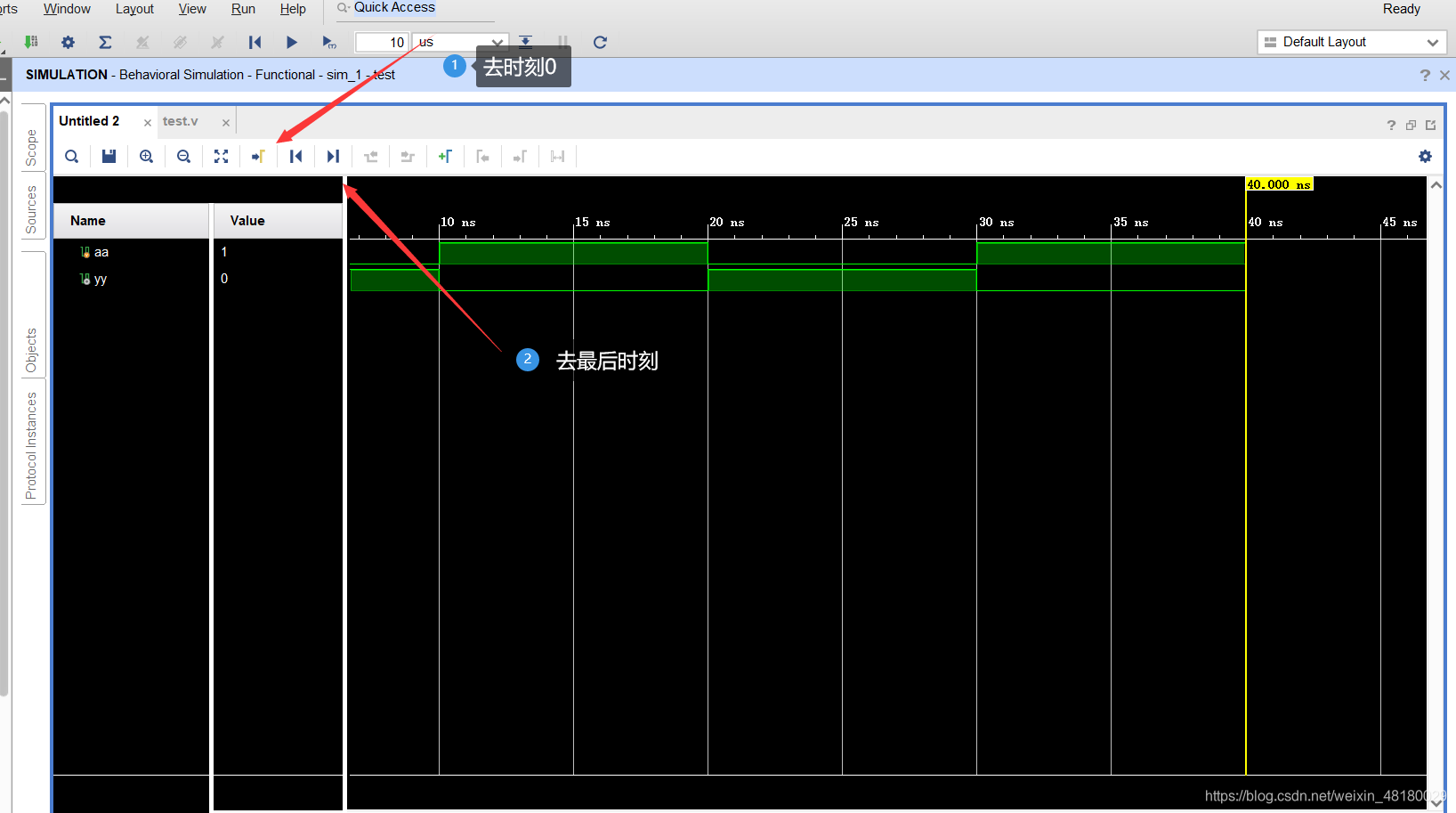Screen dimensions: 1456x813
Task: Click simulation banner help question mark
Action: 1425,76
